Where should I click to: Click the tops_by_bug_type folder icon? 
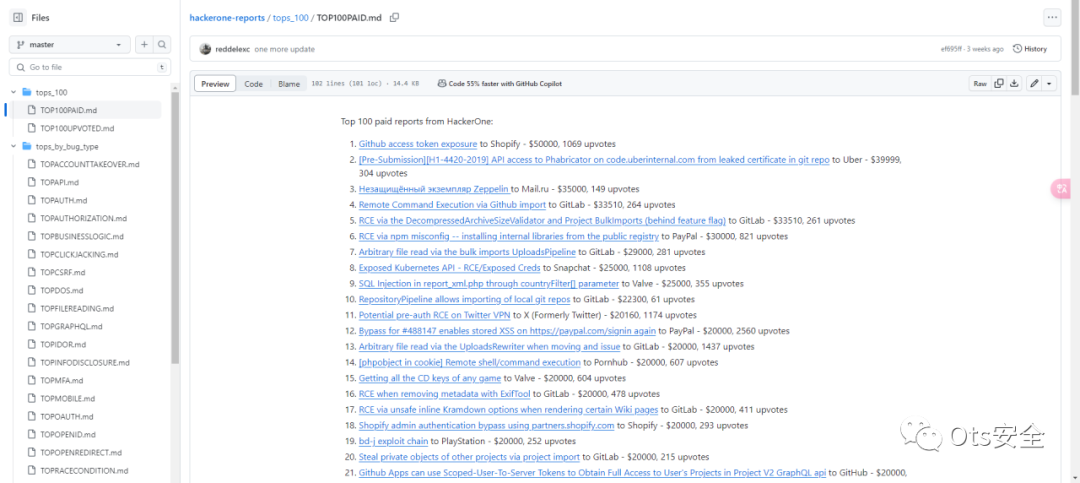click(27, 146)
